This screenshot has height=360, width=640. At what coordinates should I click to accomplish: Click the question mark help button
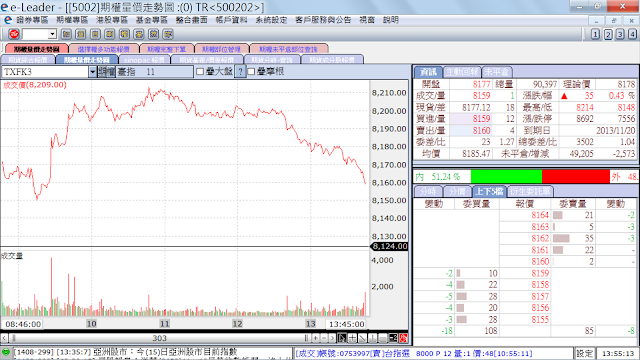(240, 72)
